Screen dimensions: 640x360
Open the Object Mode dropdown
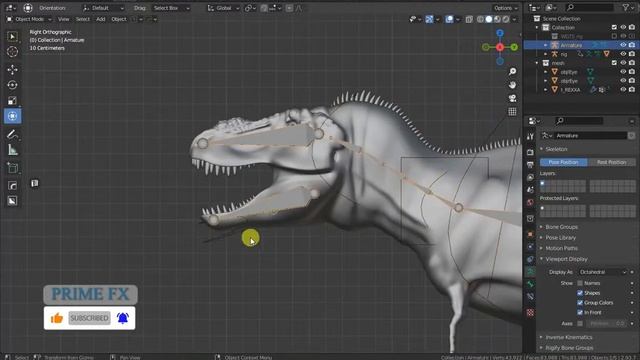coord(29,19)
